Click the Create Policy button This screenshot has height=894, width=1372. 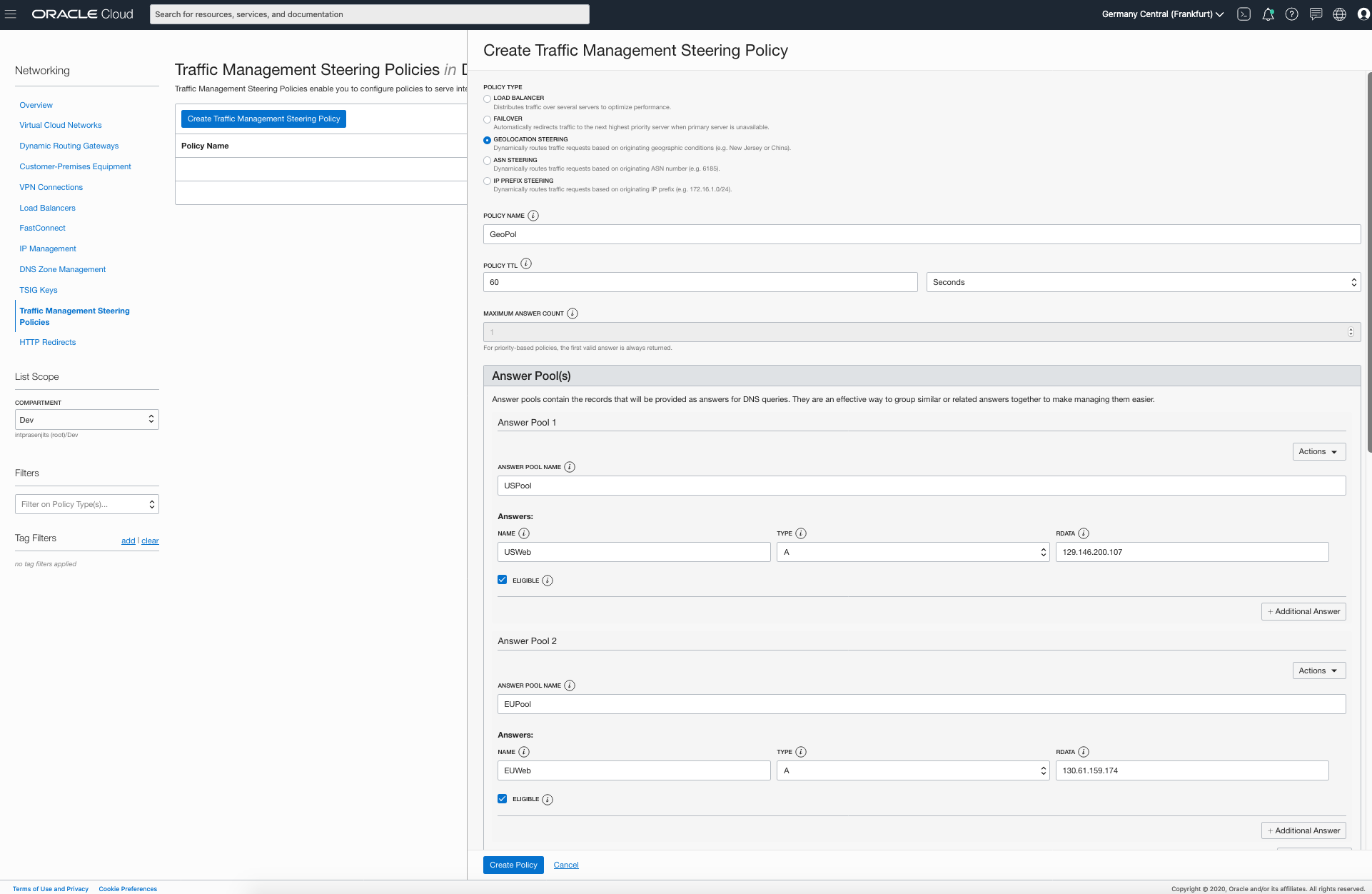(513, 865)
